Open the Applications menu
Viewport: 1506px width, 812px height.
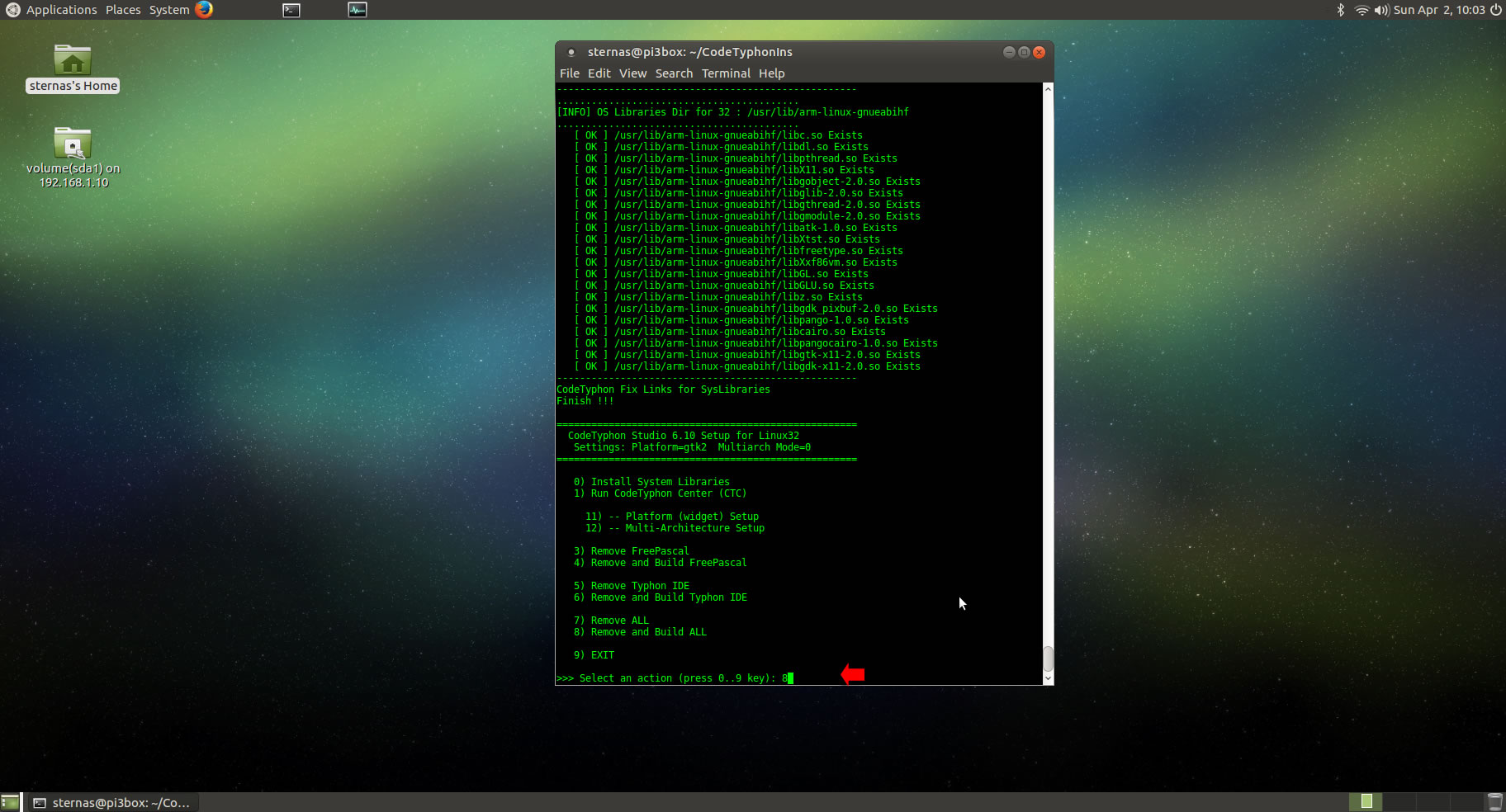(61, 10)
